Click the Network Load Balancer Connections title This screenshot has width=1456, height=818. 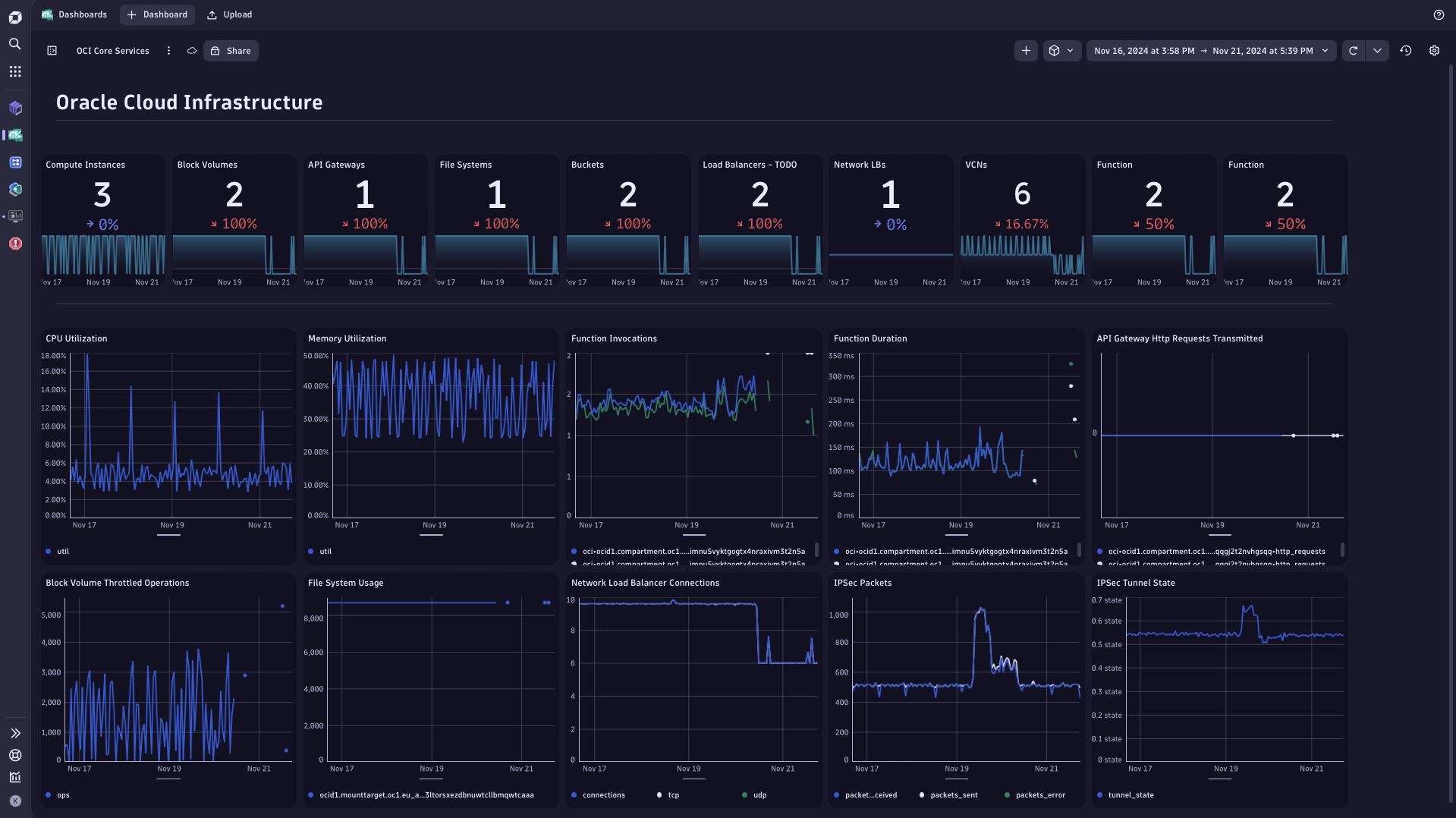click(x=645, y=583)
